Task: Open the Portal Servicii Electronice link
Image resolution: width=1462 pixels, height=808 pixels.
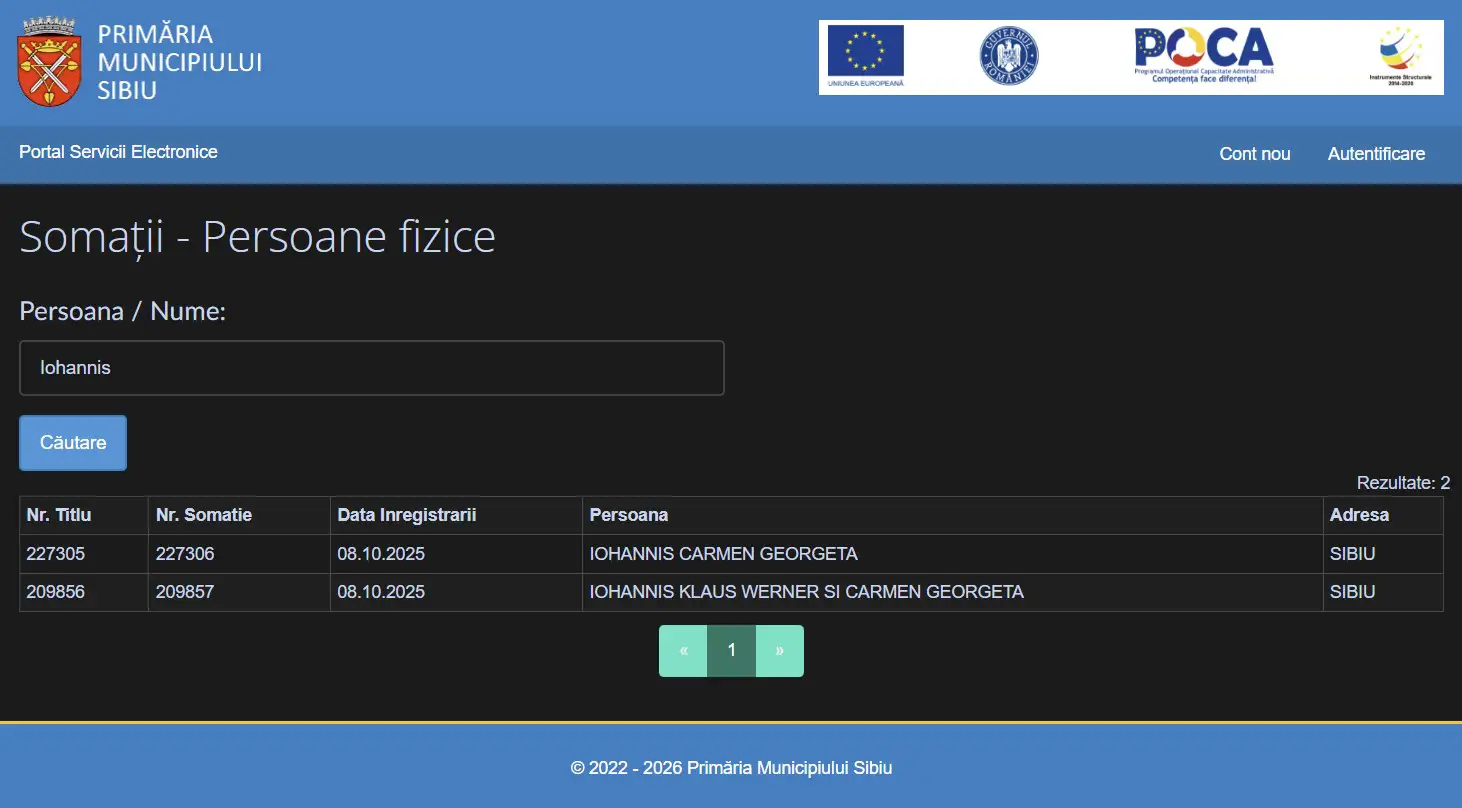Action: pyautogui.click(x=118, y=152)
